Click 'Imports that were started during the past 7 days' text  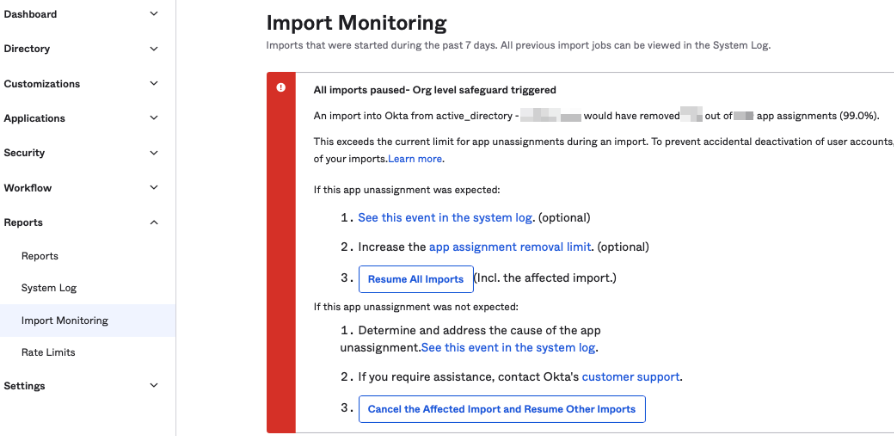coord(382,46)
